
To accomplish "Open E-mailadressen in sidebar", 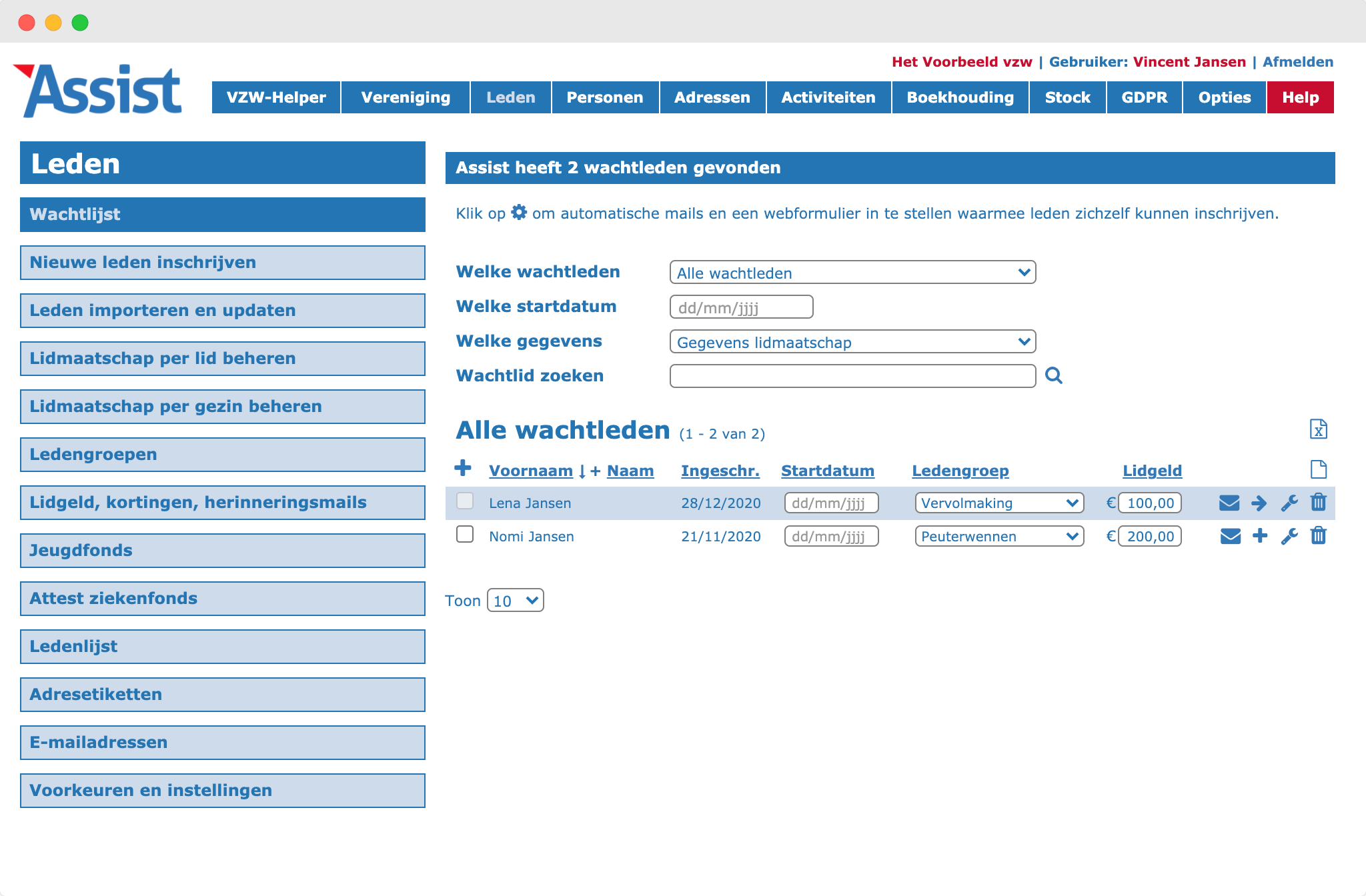I will pos(223,743).
